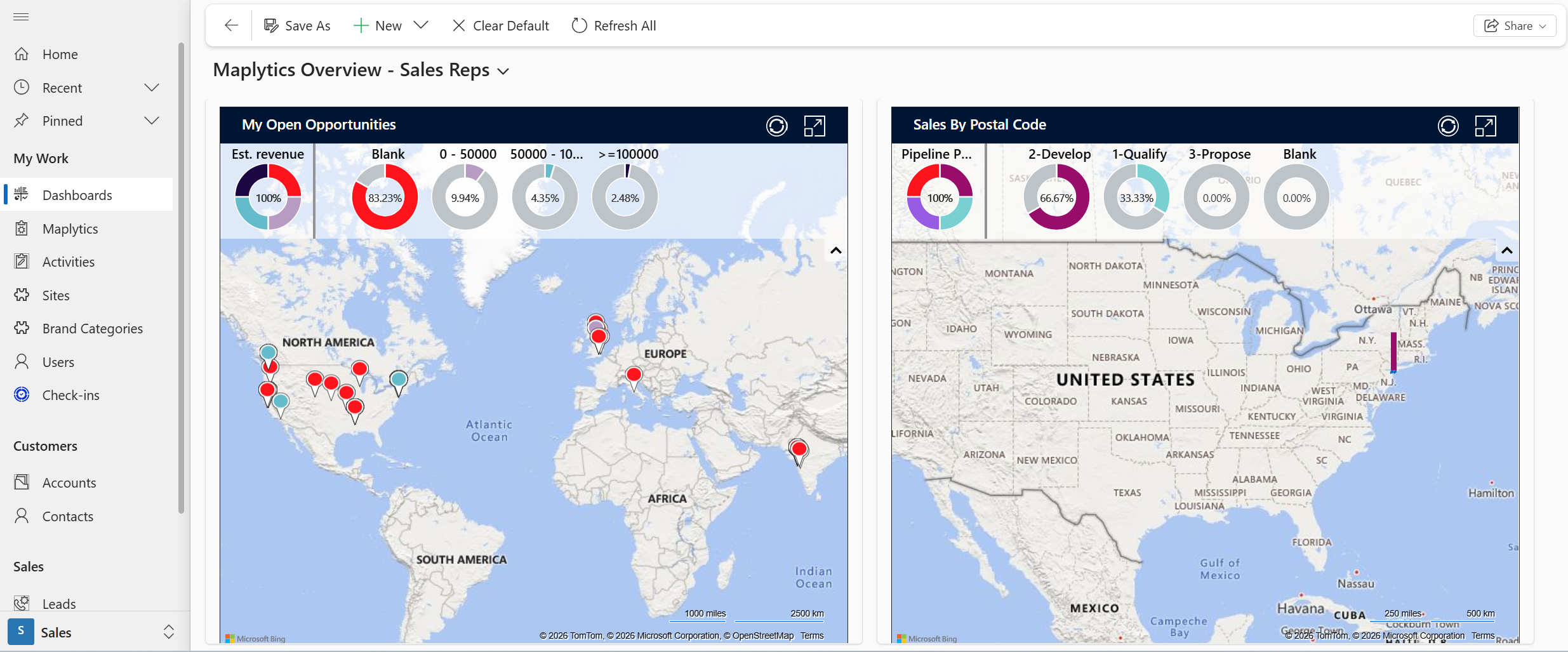Click the back arrow in the toolbar
1568x652 pixels.
pos(230,25)
